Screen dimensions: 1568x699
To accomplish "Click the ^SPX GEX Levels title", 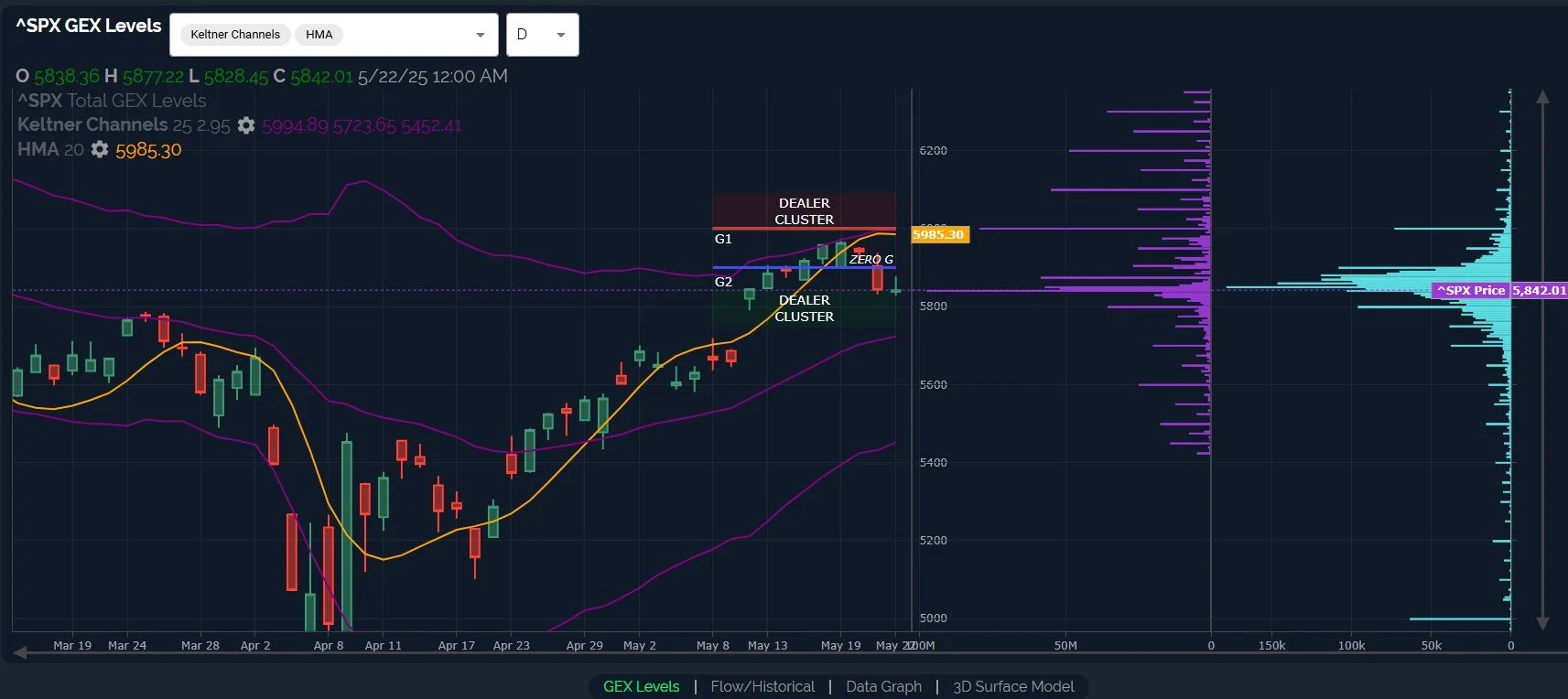I will click(89, 26).
